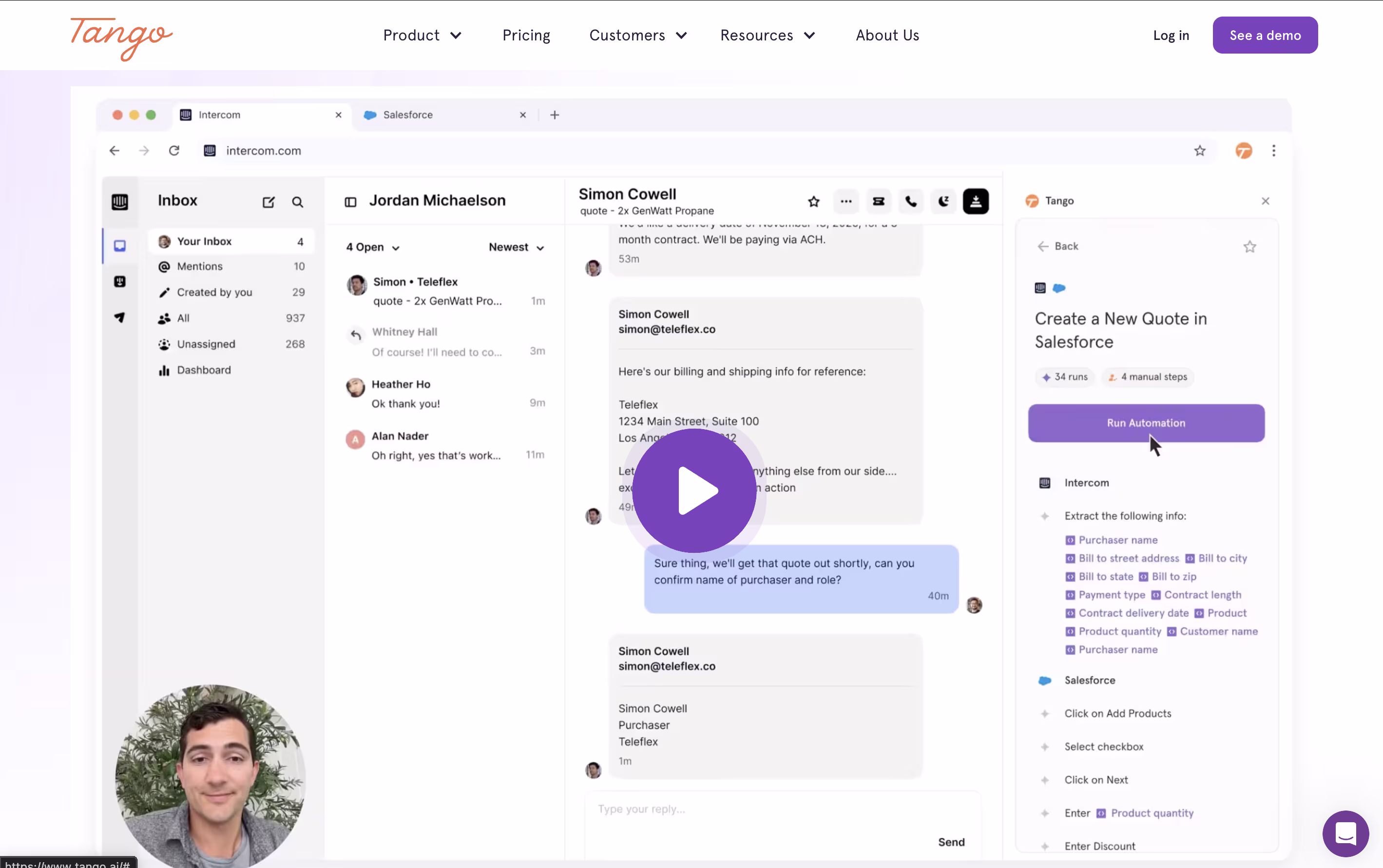Select the Bill to city variable chip
The width and height of the screenshot is (1383, 868).
pyautogui.click(x=1216, y=558)
